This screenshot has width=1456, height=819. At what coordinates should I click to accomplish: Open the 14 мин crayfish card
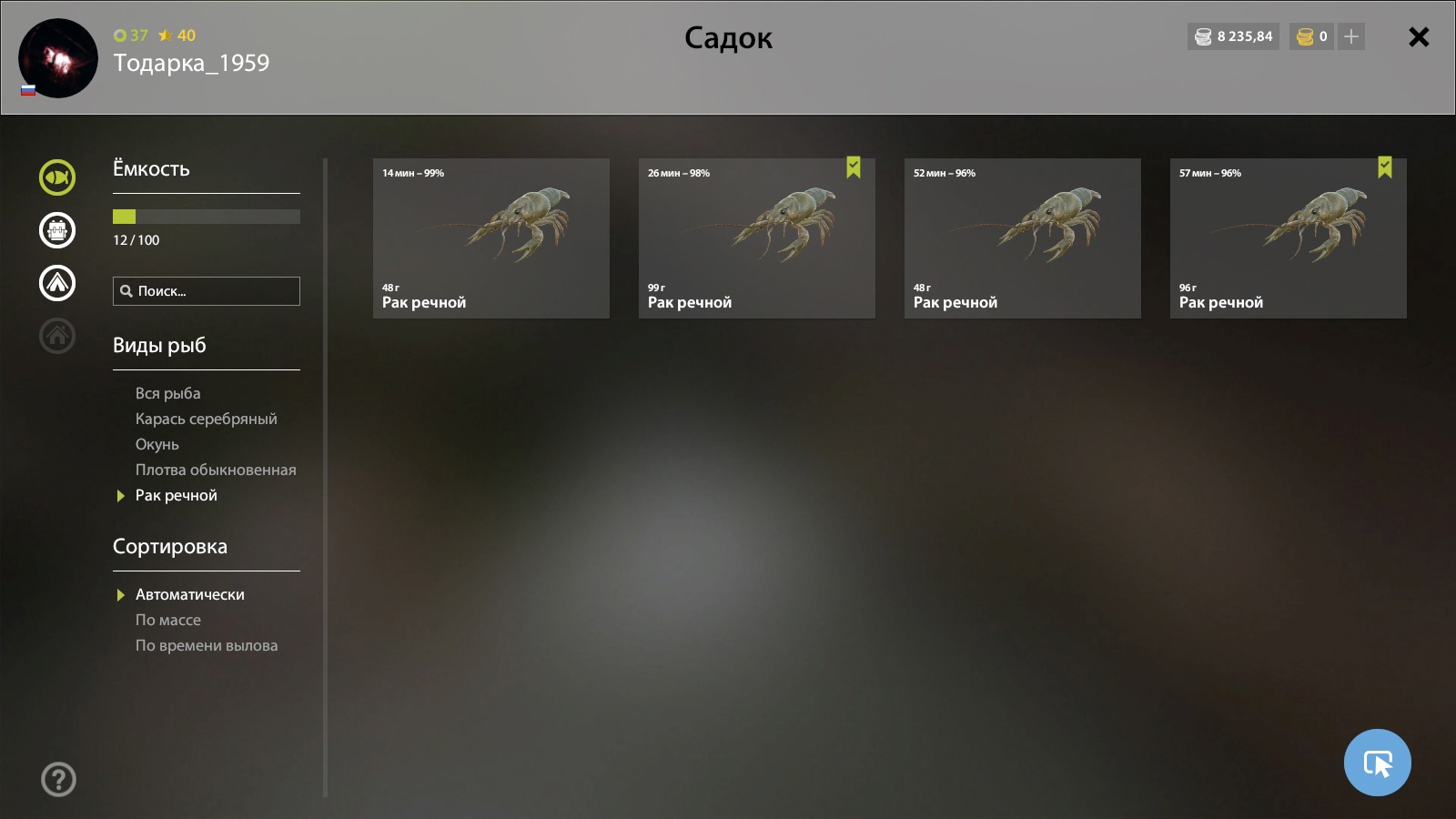pos(491,238)
